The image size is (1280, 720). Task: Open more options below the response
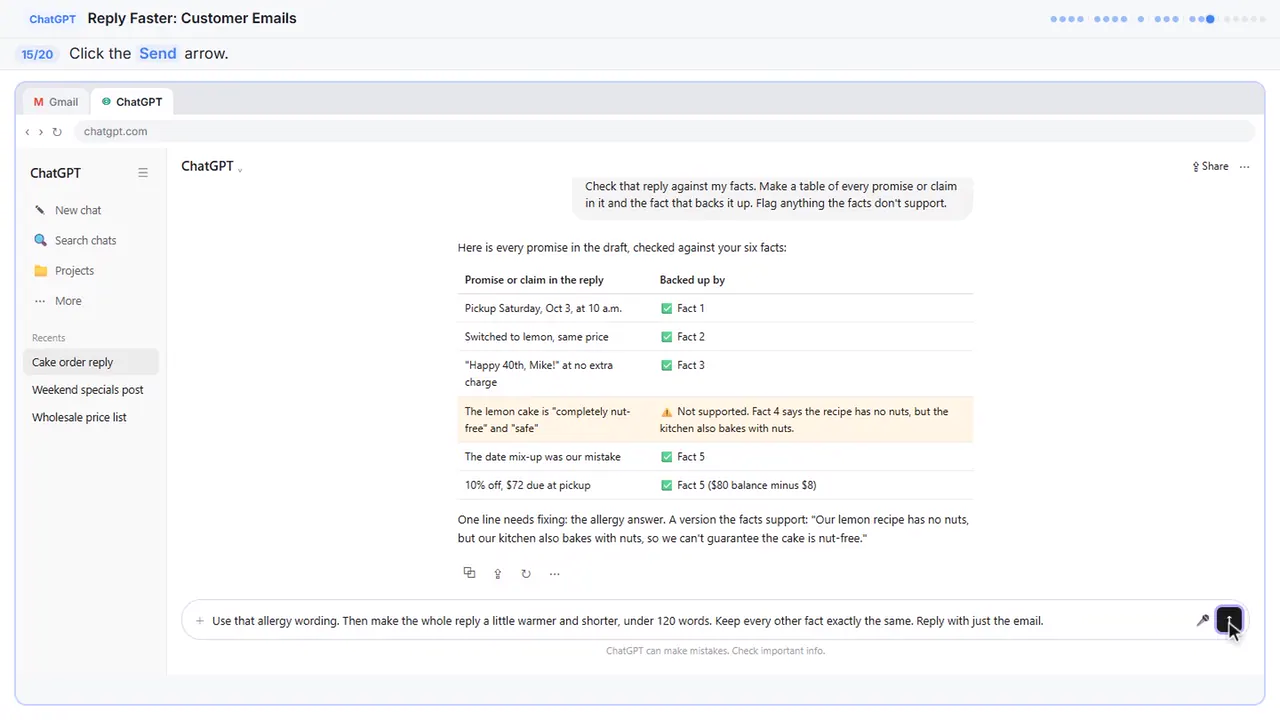pyautogui.click(x=554, y=574)
